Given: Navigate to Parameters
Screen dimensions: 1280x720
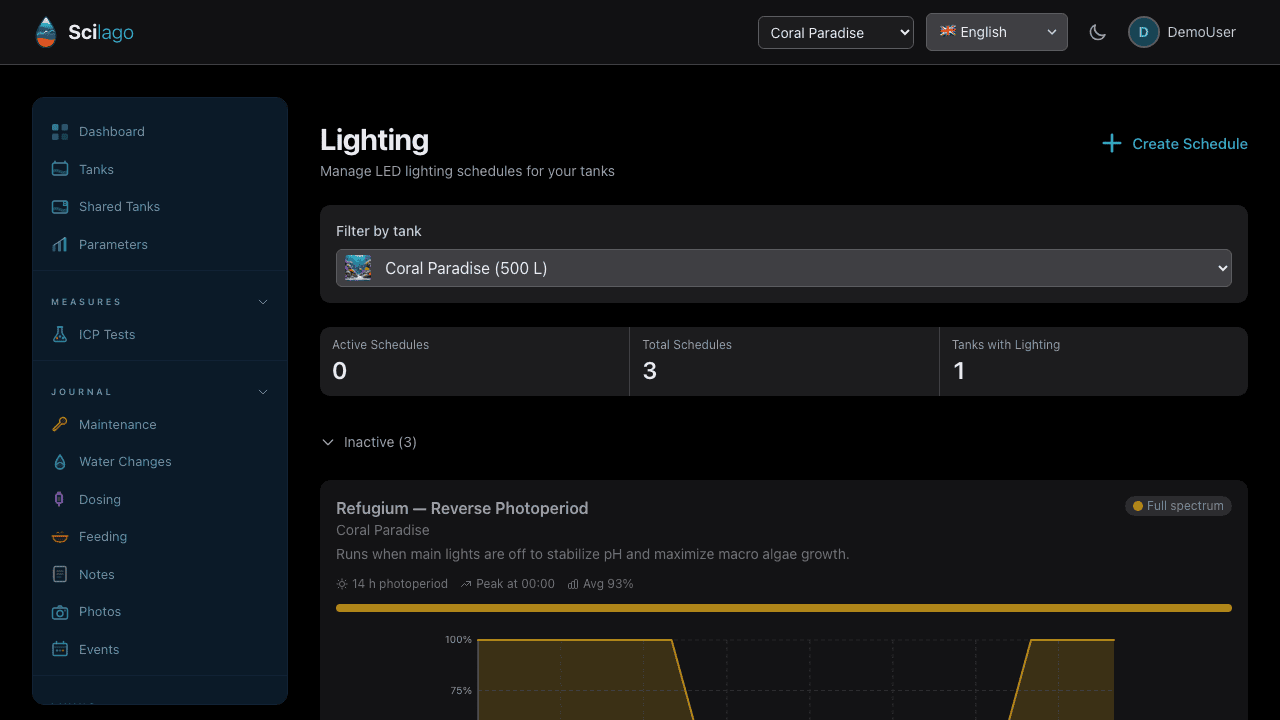Looking at the screenshot, I should pos(160,244).
